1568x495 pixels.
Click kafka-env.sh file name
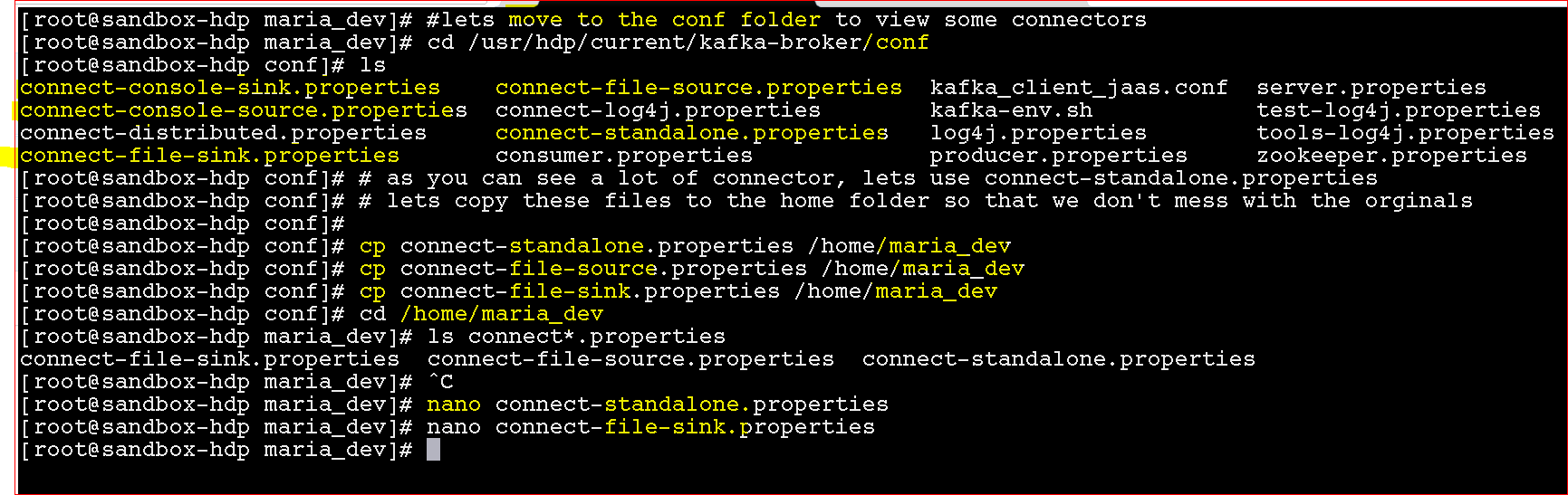click(x=1011, y=110)
